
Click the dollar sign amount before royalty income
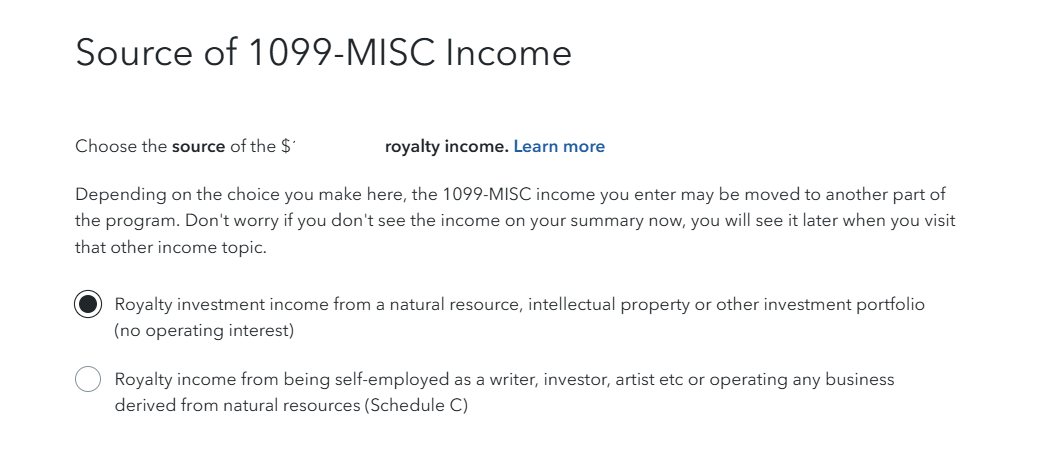[287, 146]
